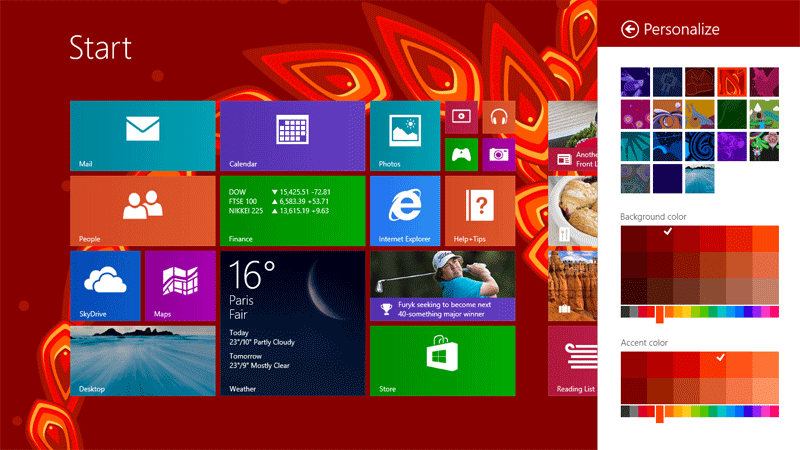
Task: Pick green in the Accent color hue strip
Action: [704, 411]
